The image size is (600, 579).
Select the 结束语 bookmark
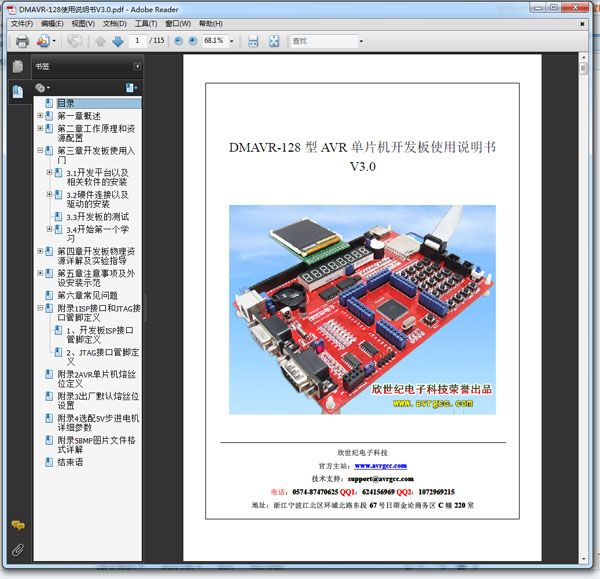pyautogui.click(x=70, y=462)
